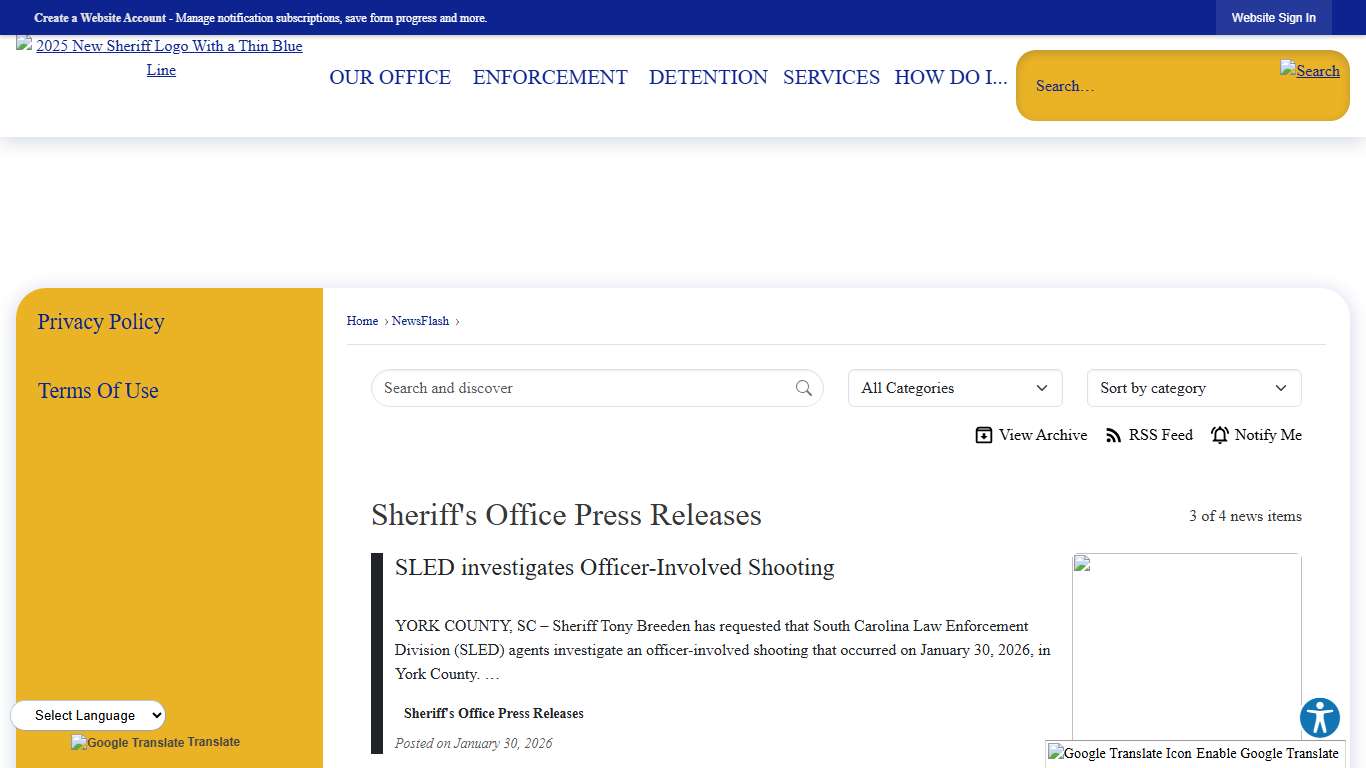Click the press release article thumbnail

click(x=1186, y=645)
